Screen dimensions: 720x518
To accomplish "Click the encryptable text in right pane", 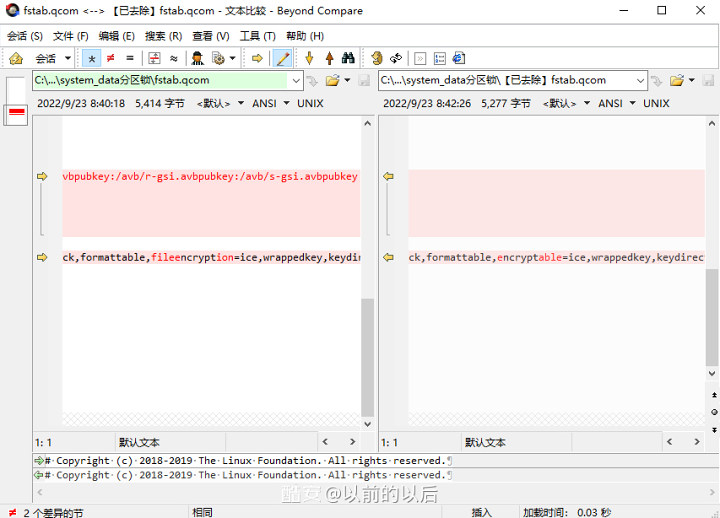I will coord(529,257).
